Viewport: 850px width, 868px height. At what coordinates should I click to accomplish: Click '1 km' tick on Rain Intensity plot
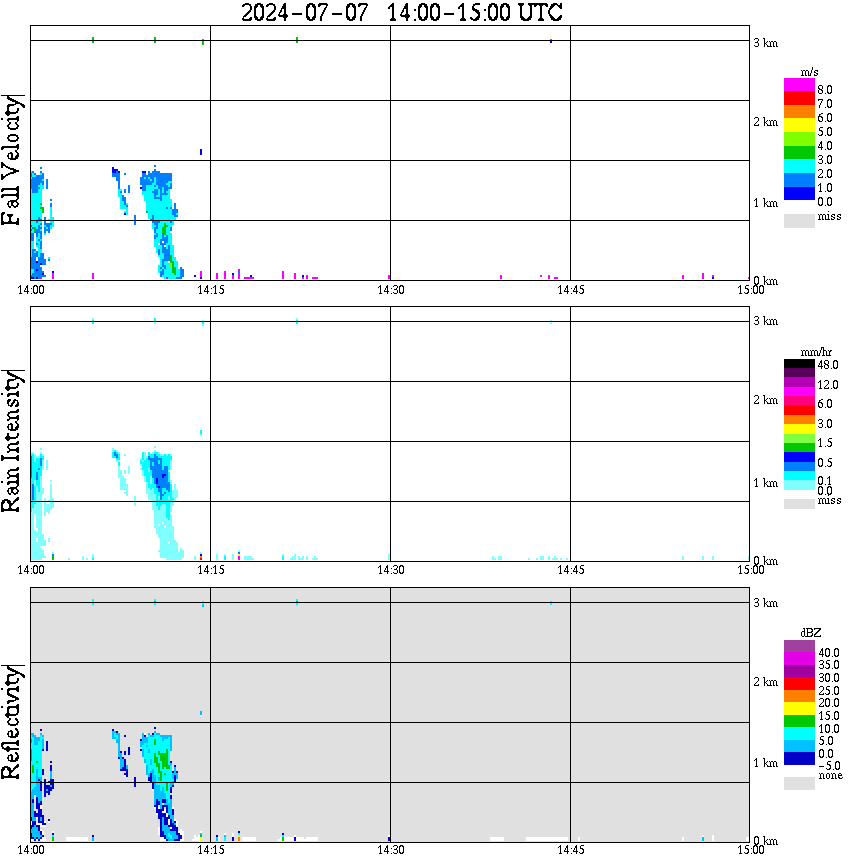pyautogui.click(x=766, y=483)
